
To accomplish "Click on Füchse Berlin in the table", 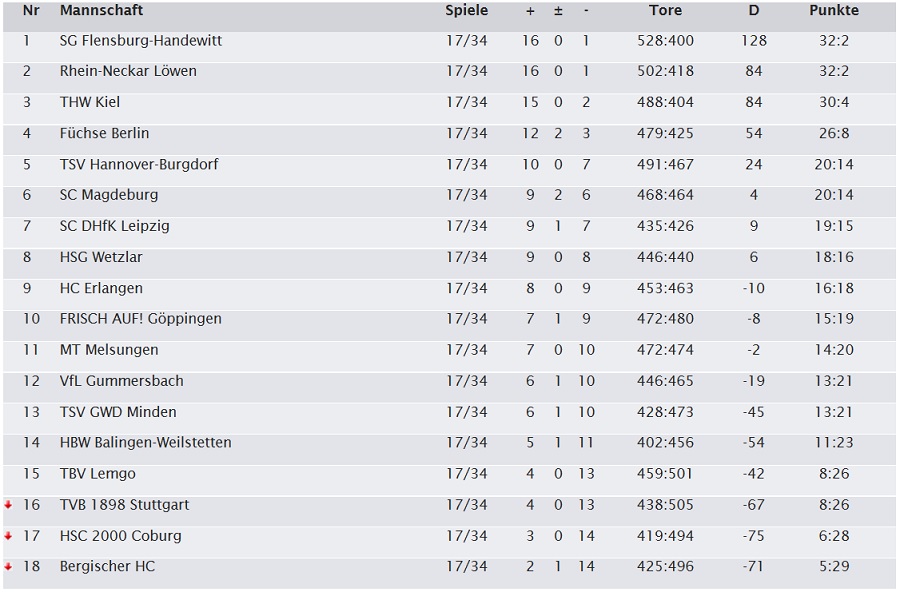I will pos(104,134).
